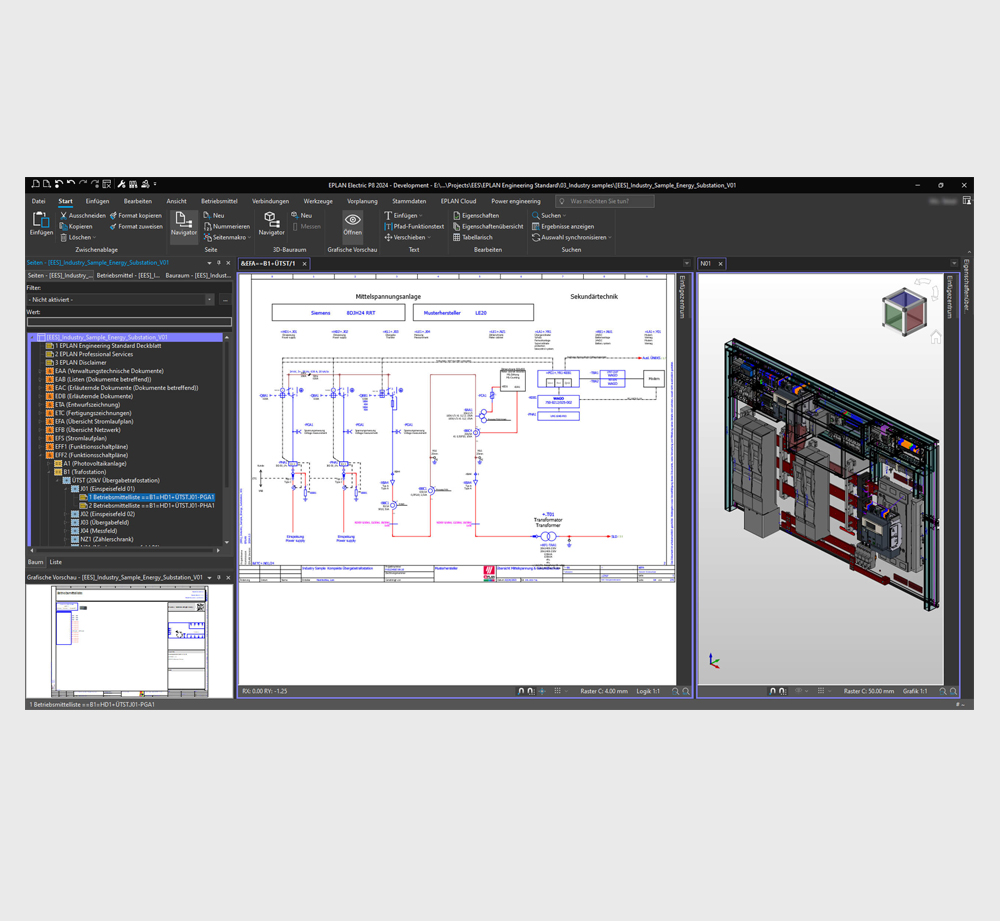Click Neu in the 3D-Bauraum group
The height and width of the screenshot is (921, 1000).
click(x=302, y=216)
